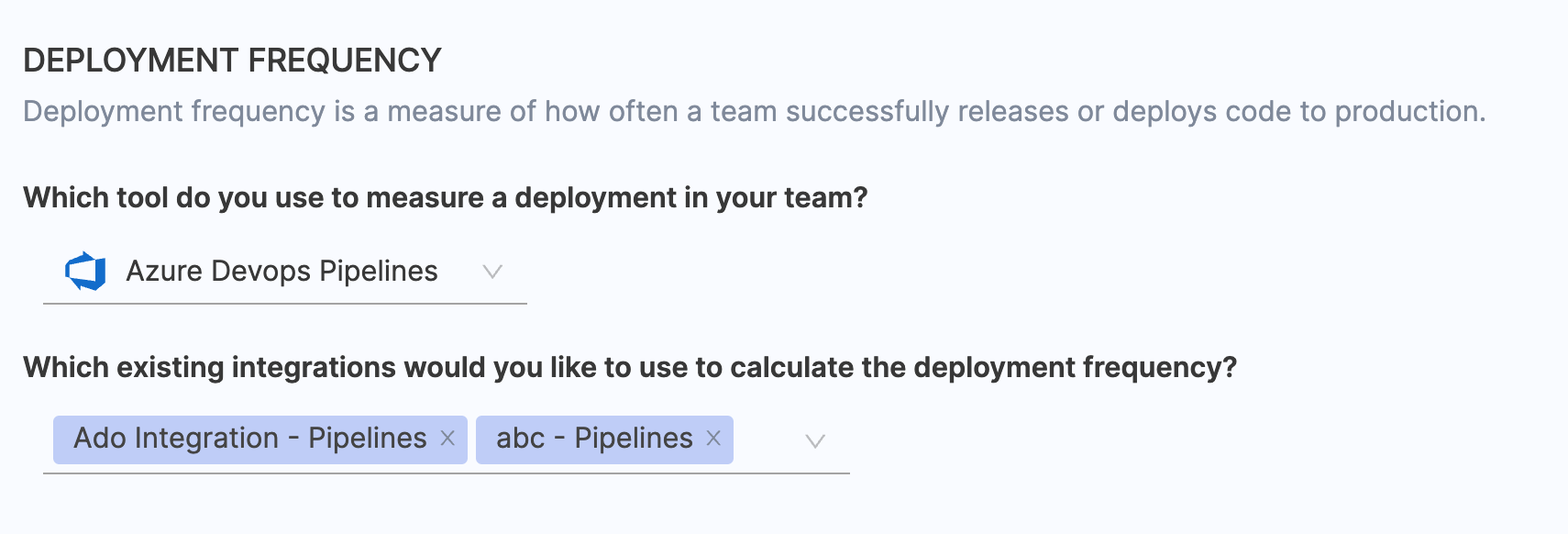Select the Azure Devops Pipelines dropdown text
Image resolution: width=1568 pixels, height=534 pixels.
pos(282,272)
